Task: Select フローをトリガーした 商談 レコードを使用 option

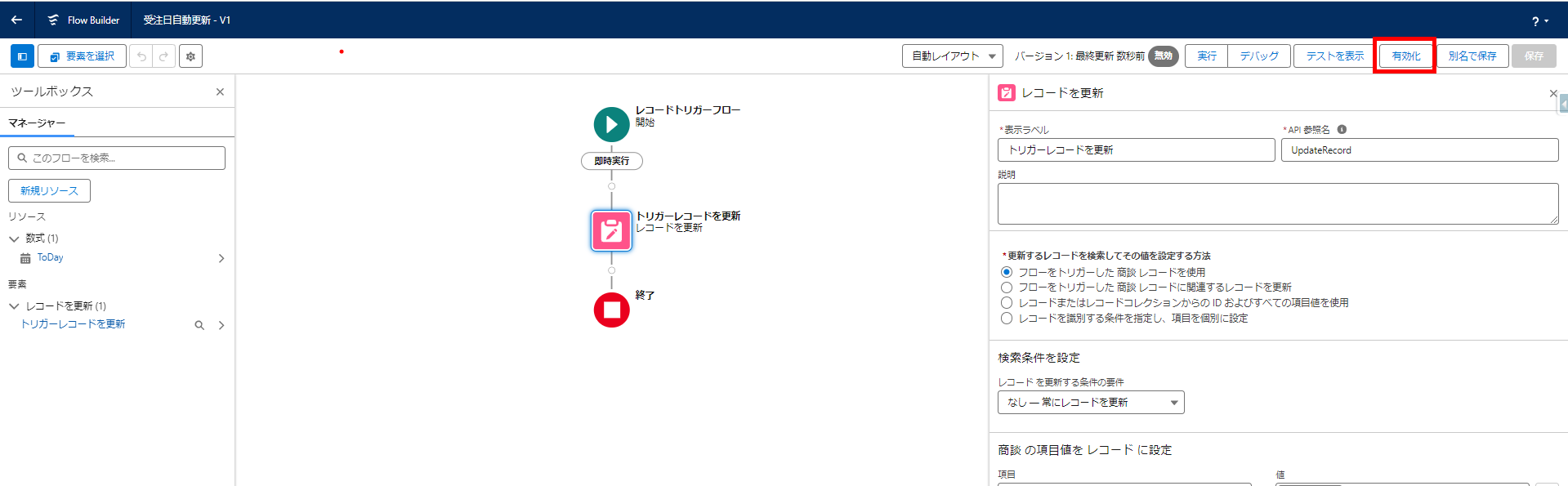Action: click(x=1007, y=273)
